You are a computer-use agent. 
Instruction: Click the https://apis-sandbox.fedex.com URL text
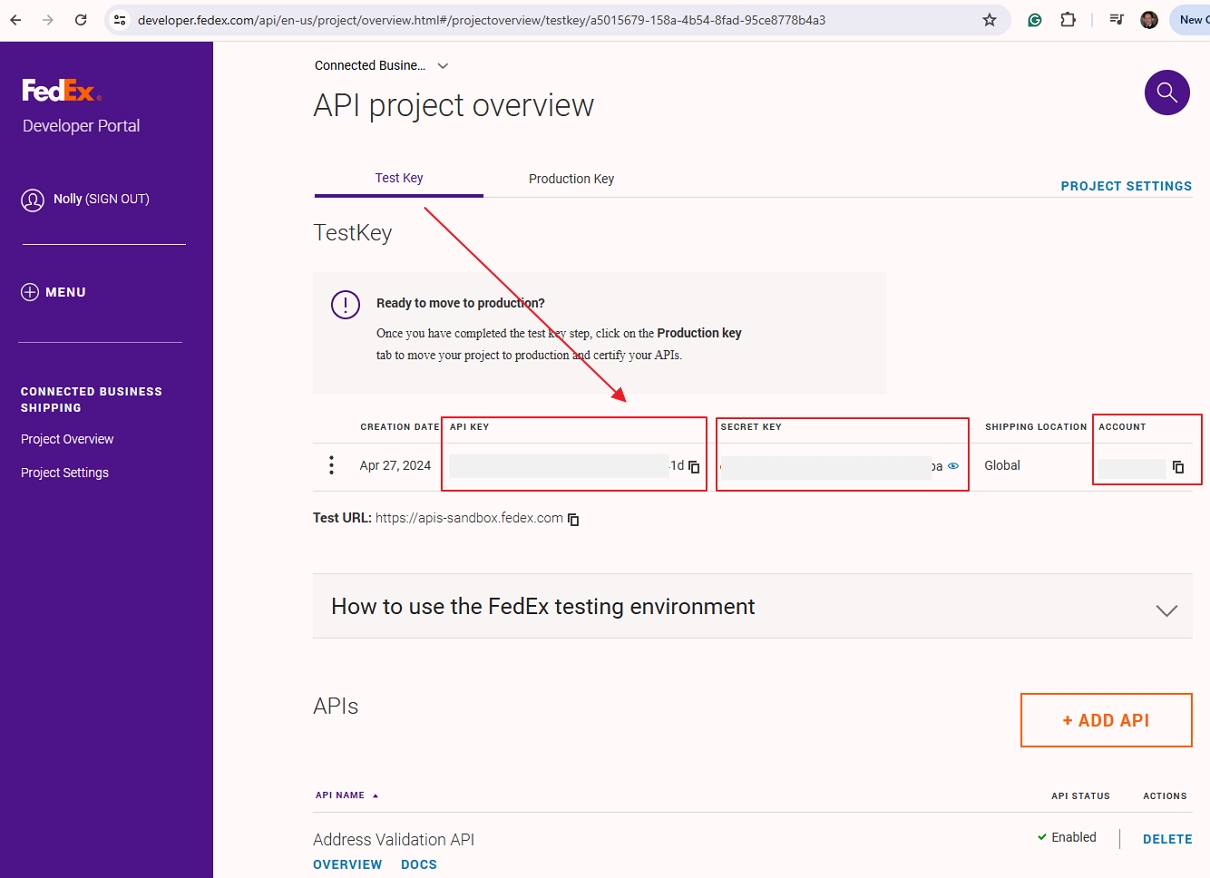click(x=469, y=518)
